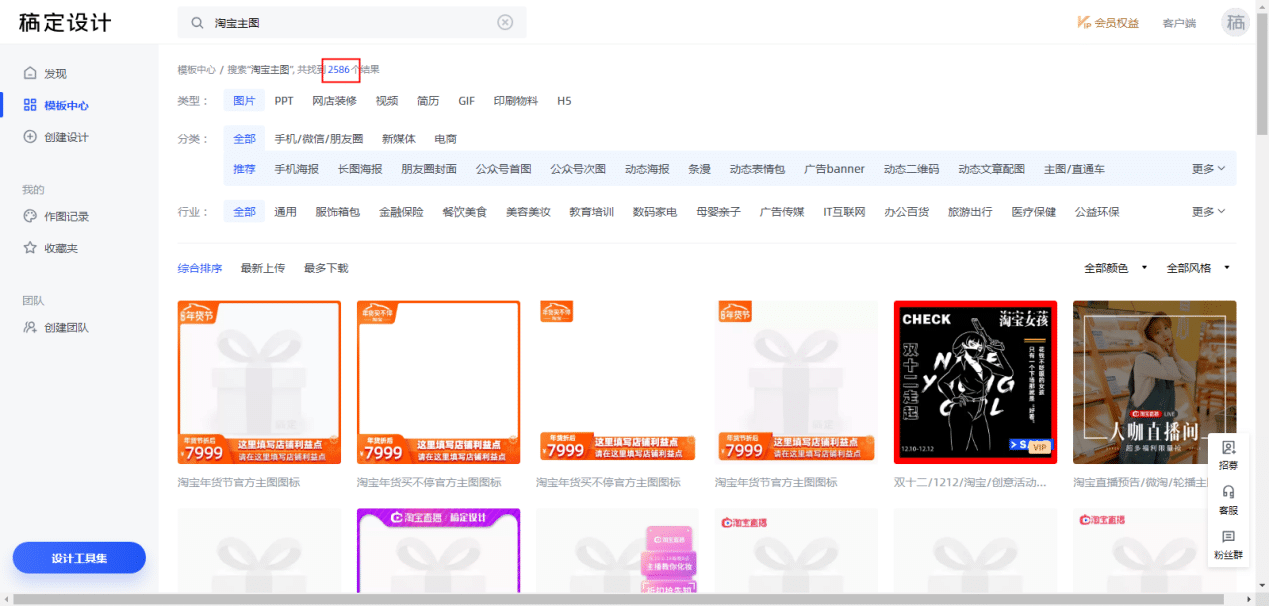Clear the search box with the X icon
The height and width of the screenshot is (606, 1269).
(x=505, y=22)
